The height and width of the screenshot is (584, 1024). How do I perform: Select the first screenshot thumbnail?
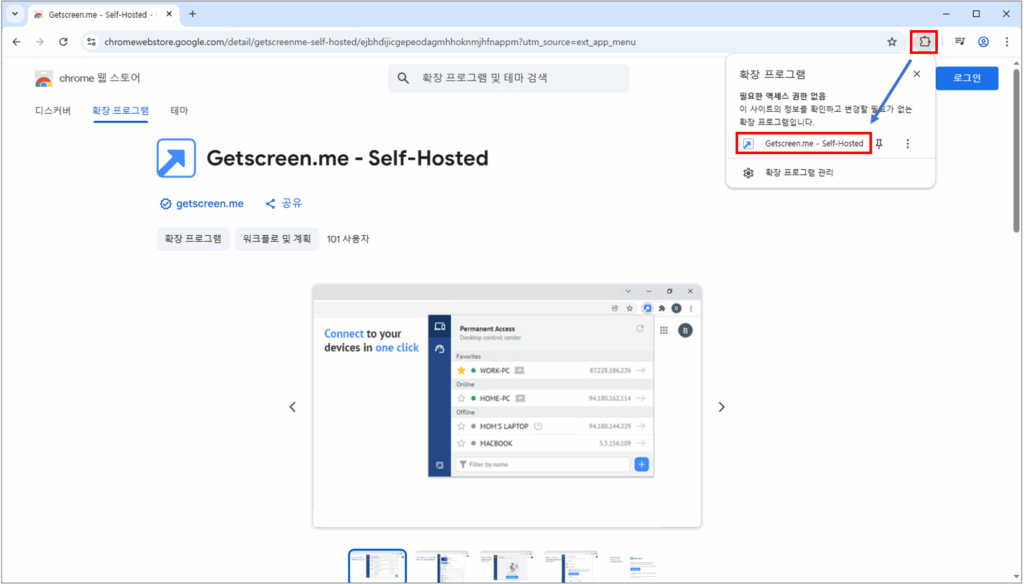tap(377, 566)
